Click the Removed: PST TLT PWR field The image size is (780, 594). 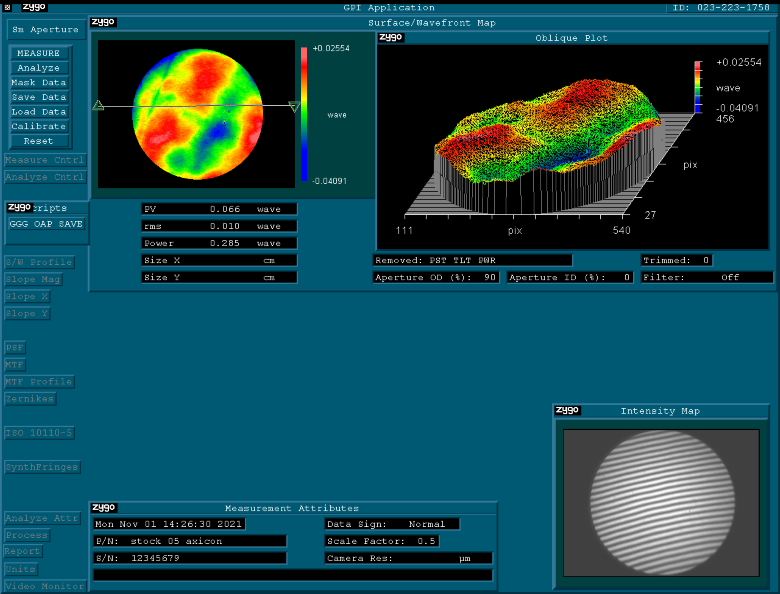click(x=473, y=260)
